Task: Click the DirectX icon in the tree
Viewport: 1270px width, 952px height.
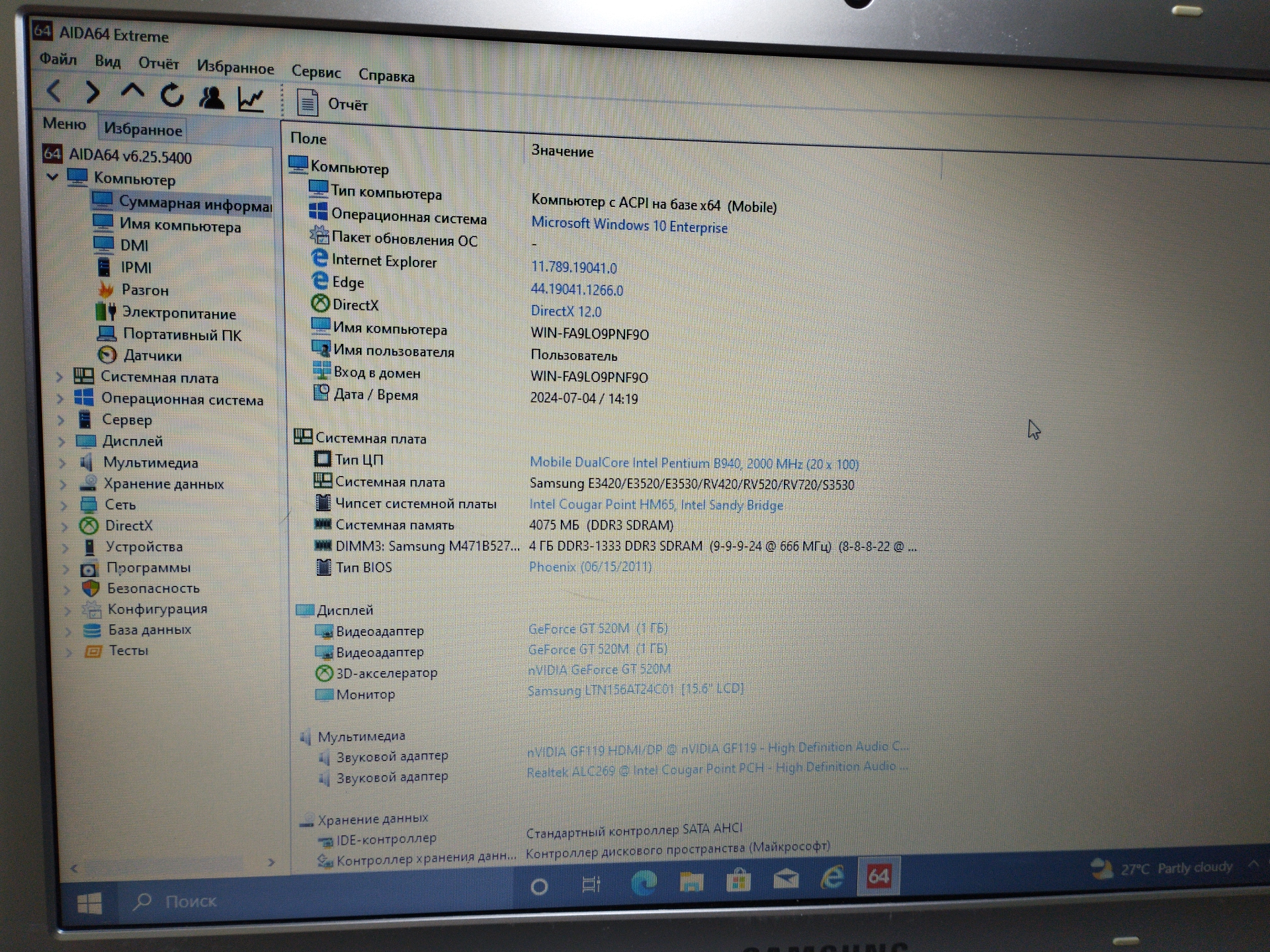Action: click(x=89, y=526)
